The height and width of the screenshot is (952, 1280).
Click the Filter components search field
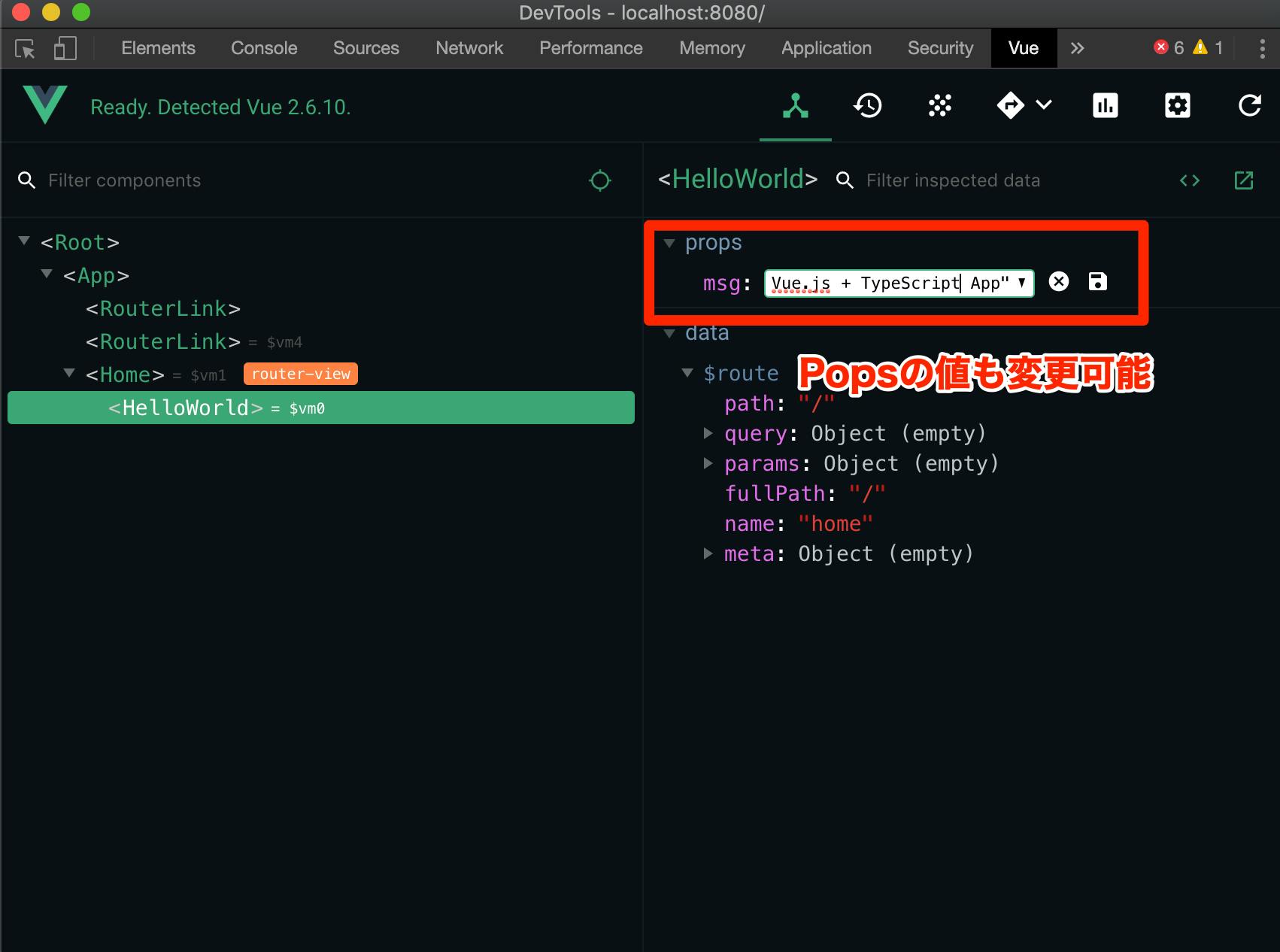[x=124, y=180]
